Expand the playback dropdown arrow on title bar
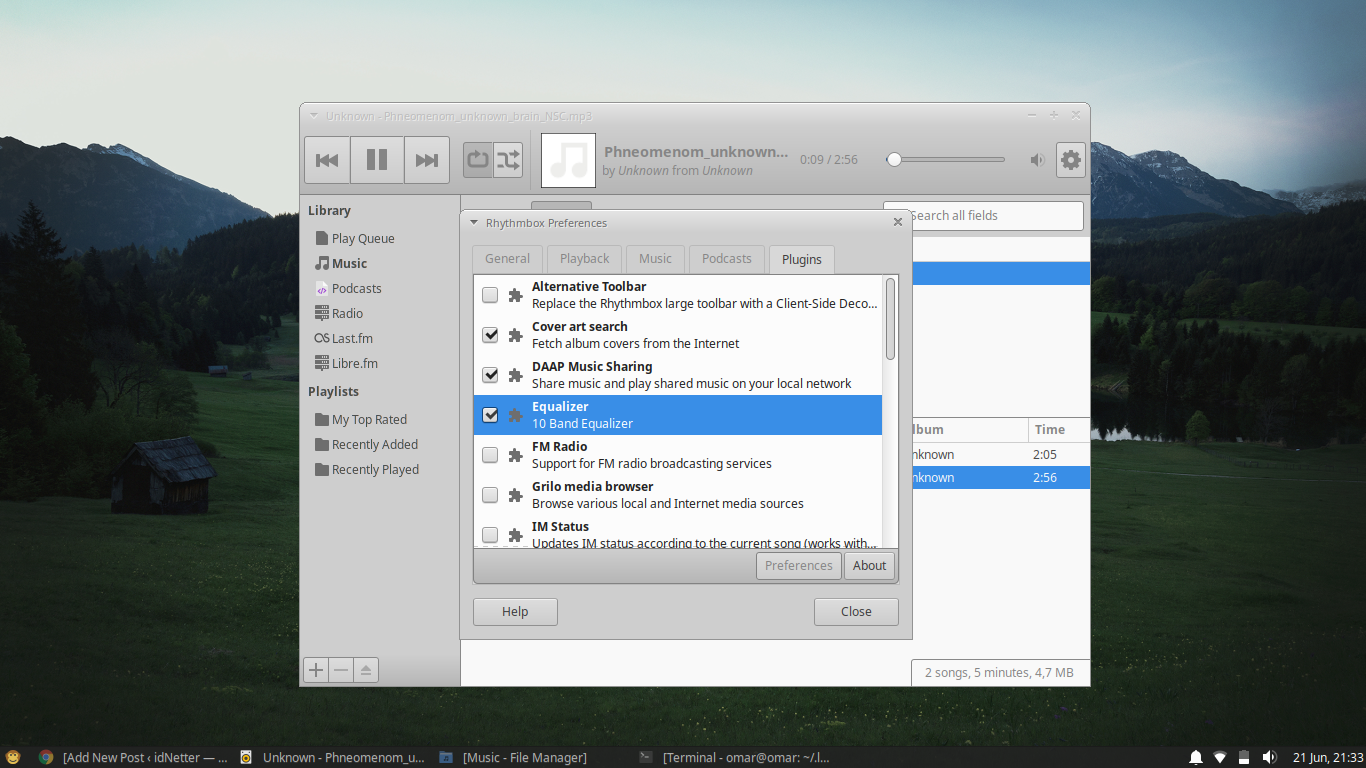This screenshot has height=768, width=1366. click(314, 115)
